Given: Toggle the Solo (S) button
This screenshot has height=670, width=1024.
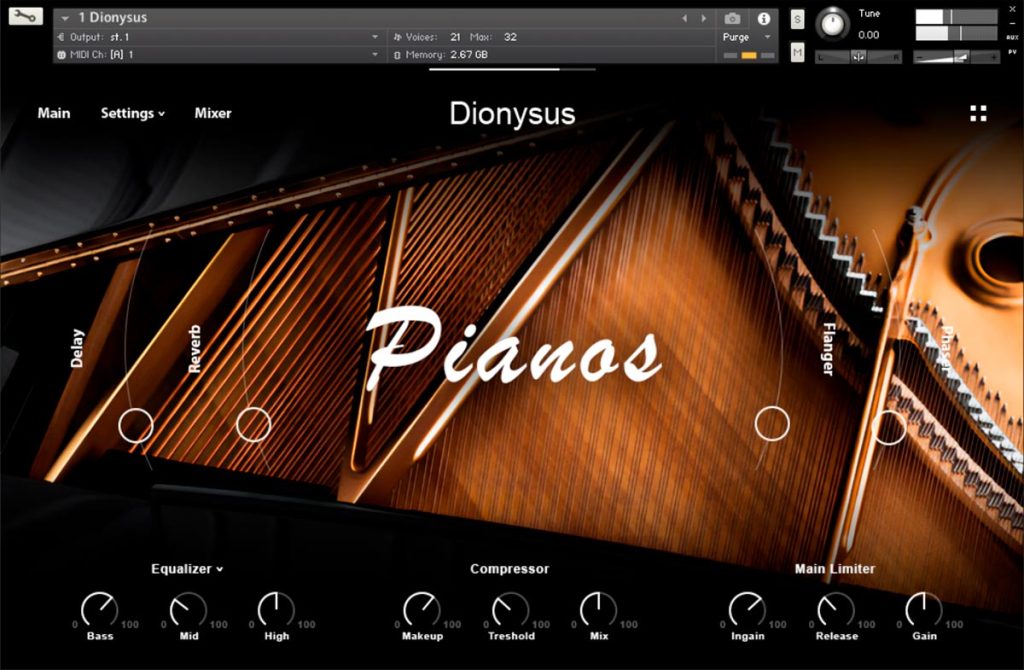Looking at the screenshot, I should point(797,19).
